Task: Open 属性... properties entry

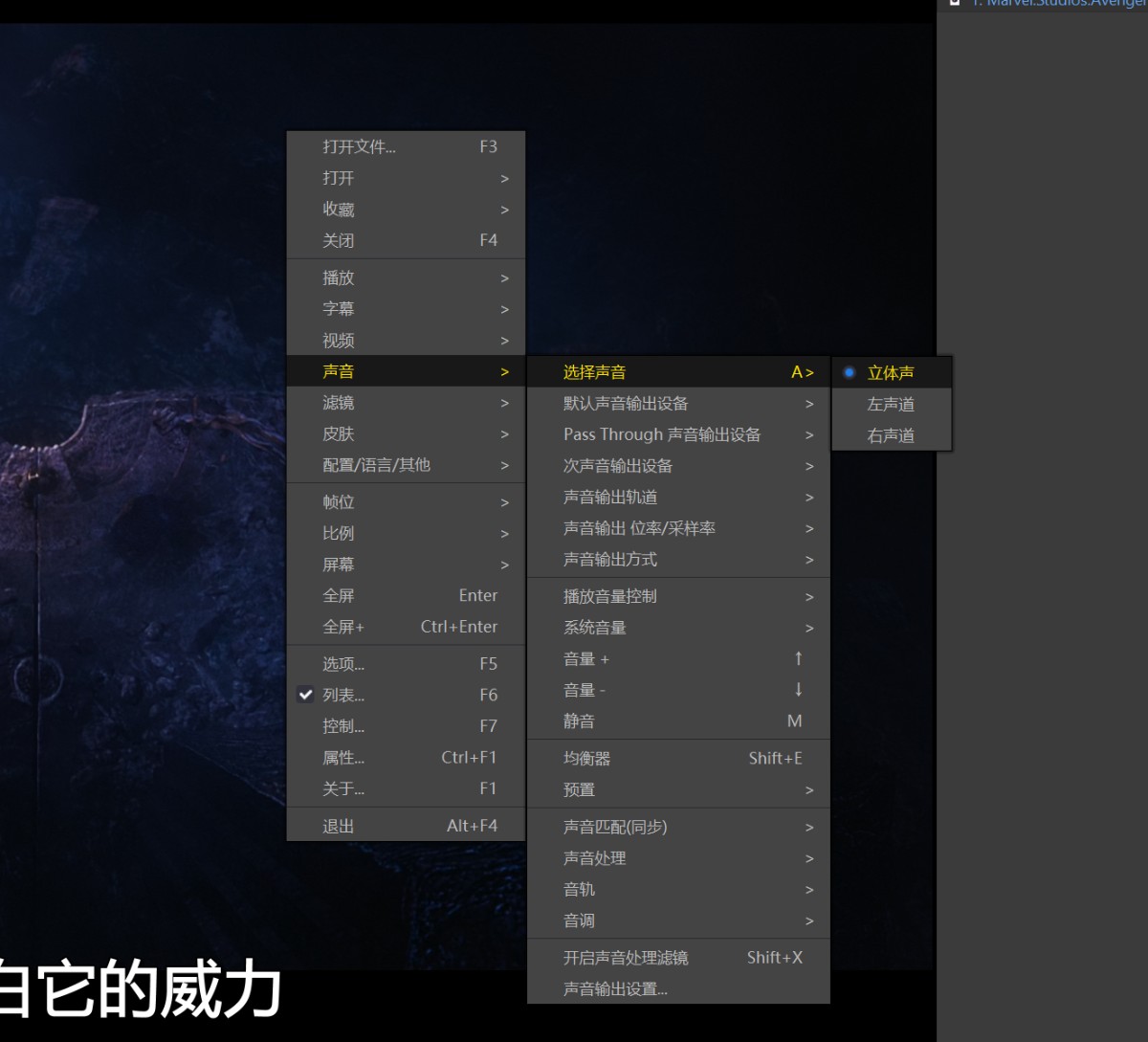Action: coord(406,757)
